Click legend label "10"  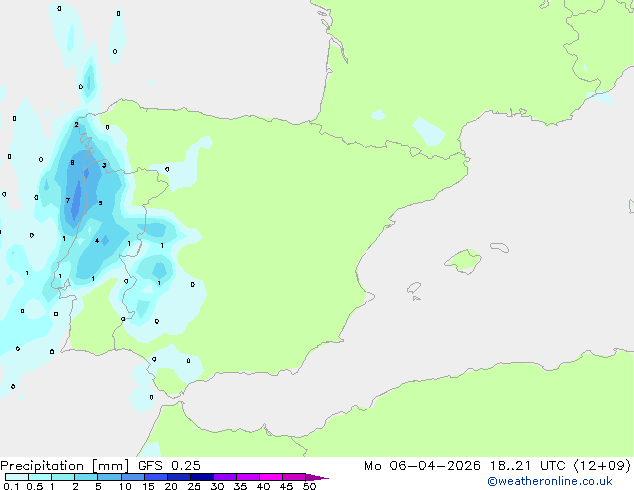point(125,486)
